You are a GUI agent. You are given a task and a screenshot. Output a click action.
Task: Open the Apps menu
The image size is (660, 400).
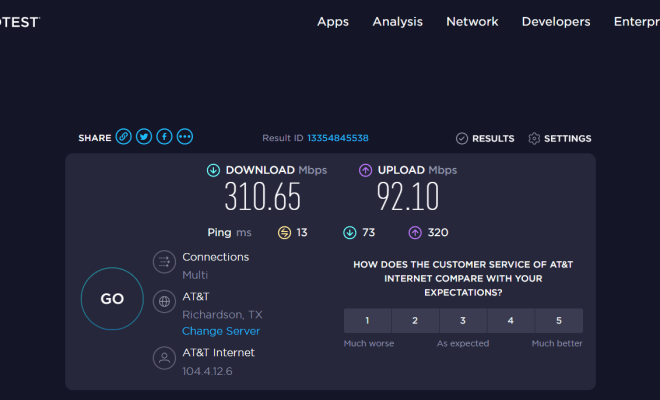333,22
